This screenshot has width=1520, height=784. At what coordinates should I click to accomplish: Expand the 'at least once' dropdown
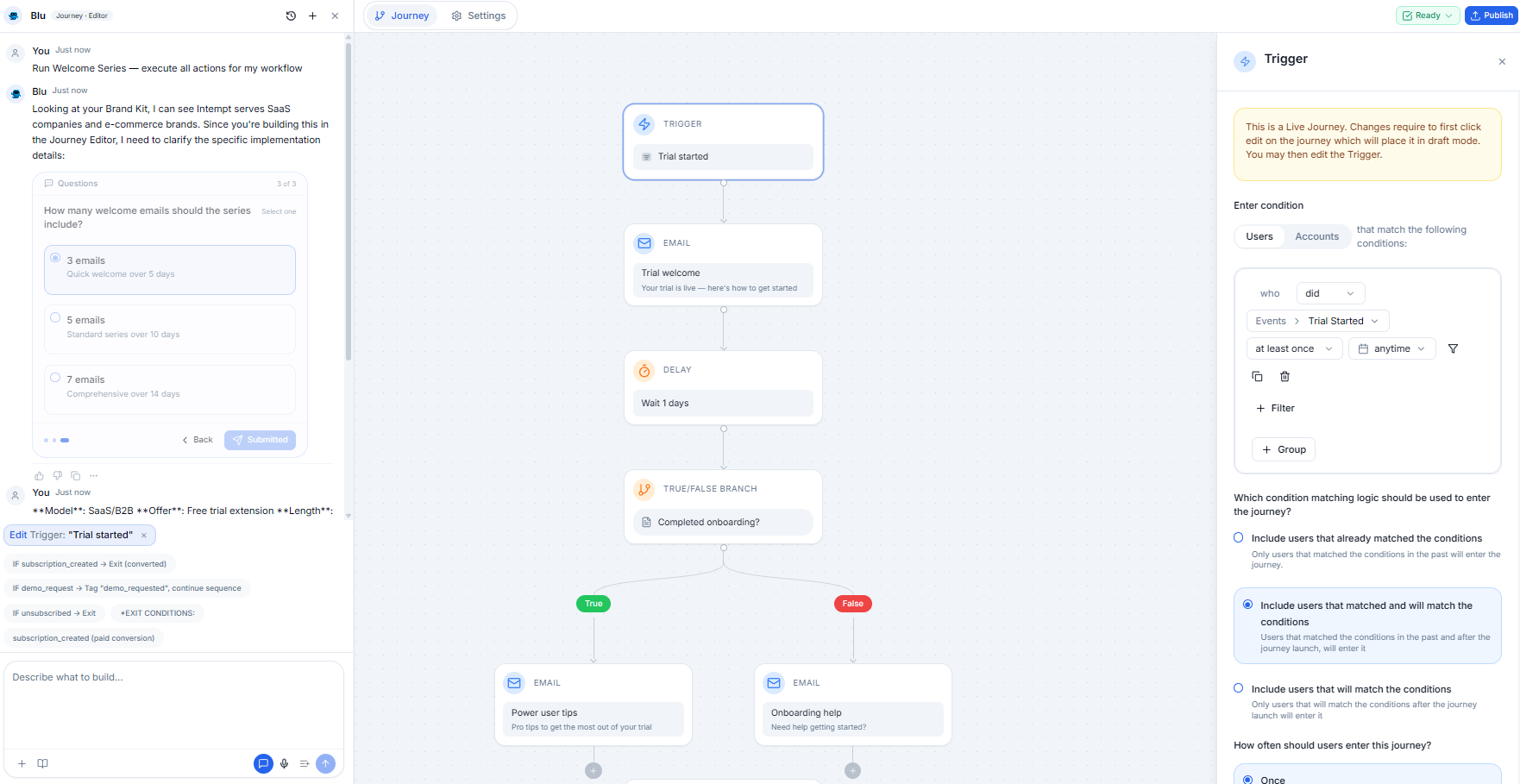pyautogui.click(x=1293, y=348)
